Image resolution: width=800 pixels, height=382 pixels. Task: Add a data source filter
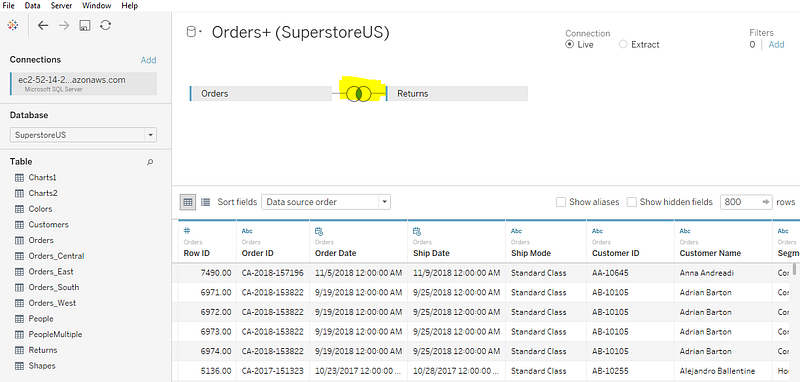pos(777,44)
